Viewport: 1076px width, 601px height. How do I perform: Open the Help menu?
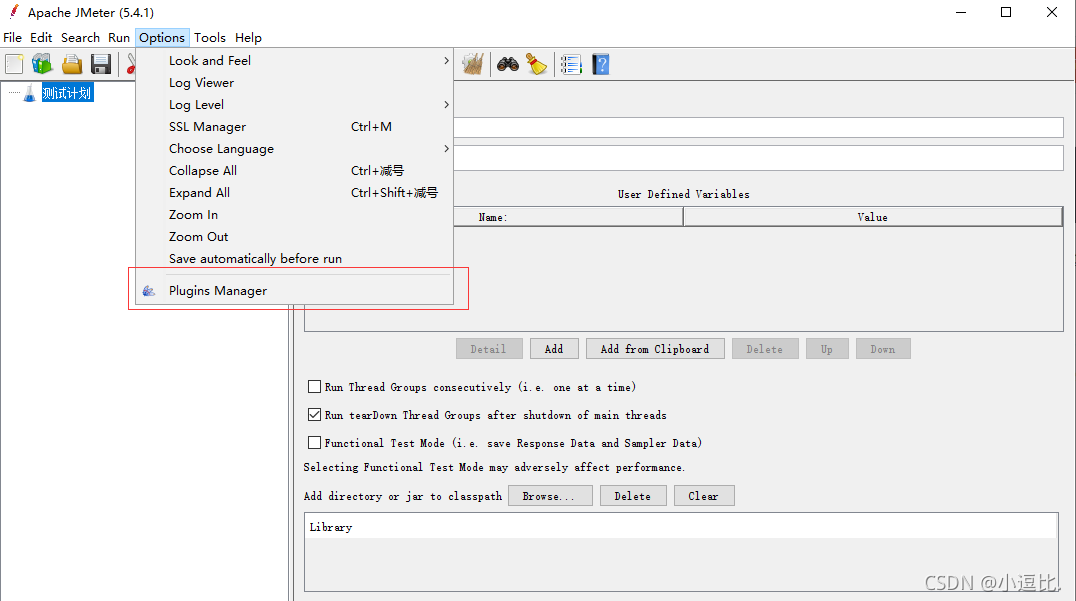point(248,38)
